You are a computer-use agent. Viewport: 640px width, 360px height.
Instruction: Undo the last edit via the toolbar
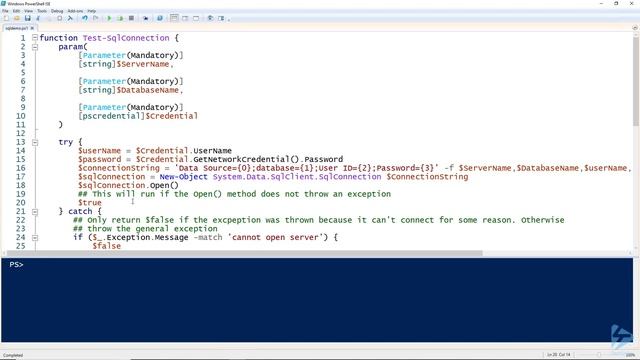(84, 18)
